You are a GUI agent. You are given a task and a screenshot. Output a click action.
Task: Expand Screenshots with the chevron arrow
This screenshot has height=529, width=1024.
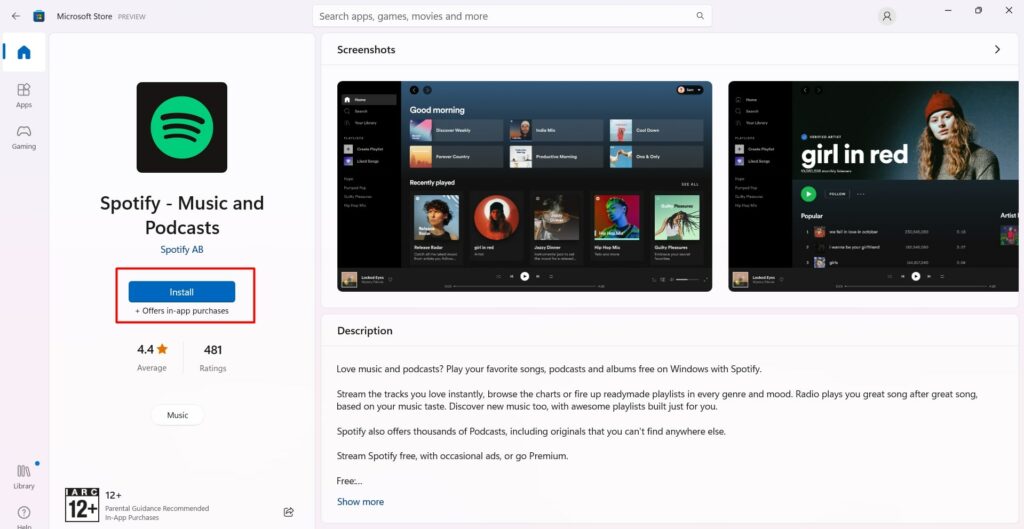coord(997,50)
